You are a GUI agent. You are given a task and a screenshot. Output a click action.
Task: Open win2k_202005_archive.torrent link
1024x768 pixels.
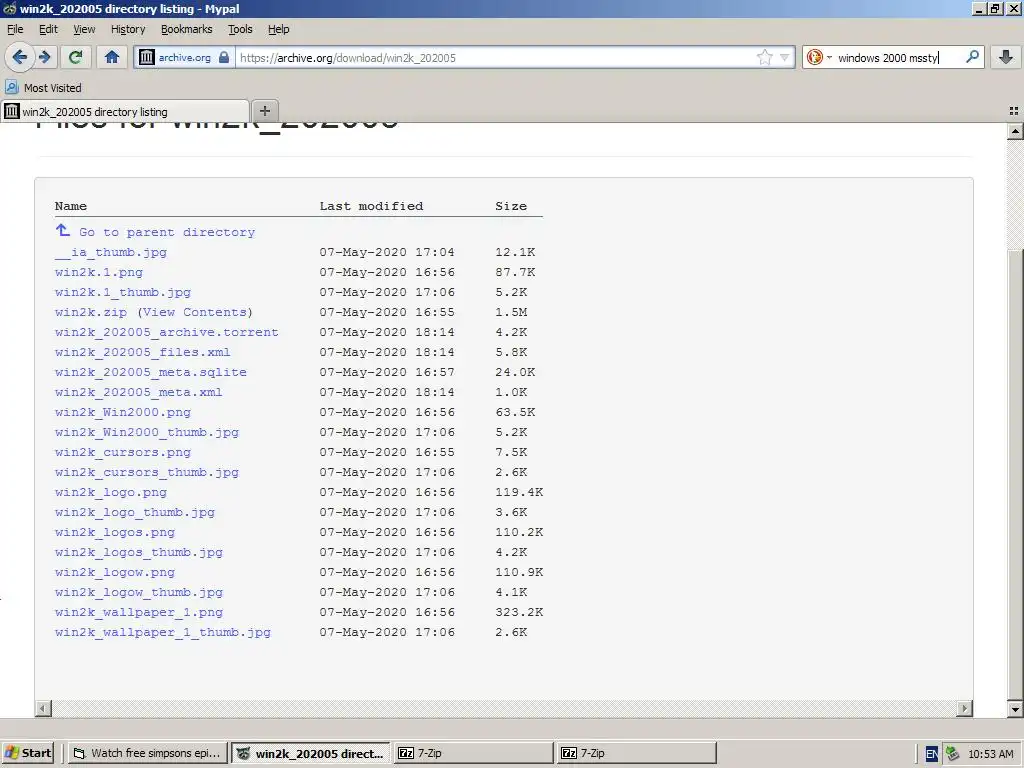click(167, 332)
